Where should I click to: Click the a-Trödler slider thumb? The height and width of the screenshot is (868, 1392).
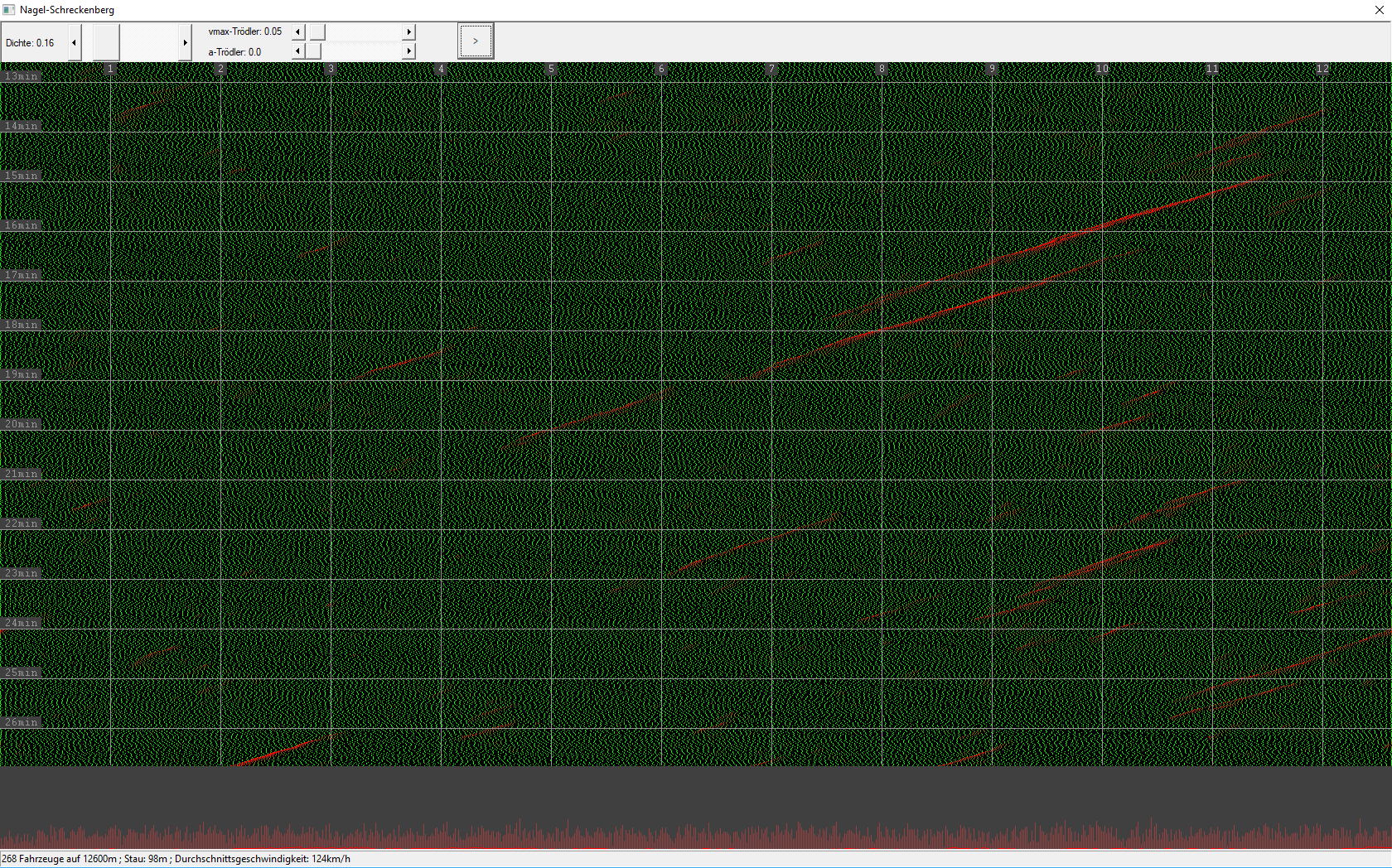click(312, 51)
